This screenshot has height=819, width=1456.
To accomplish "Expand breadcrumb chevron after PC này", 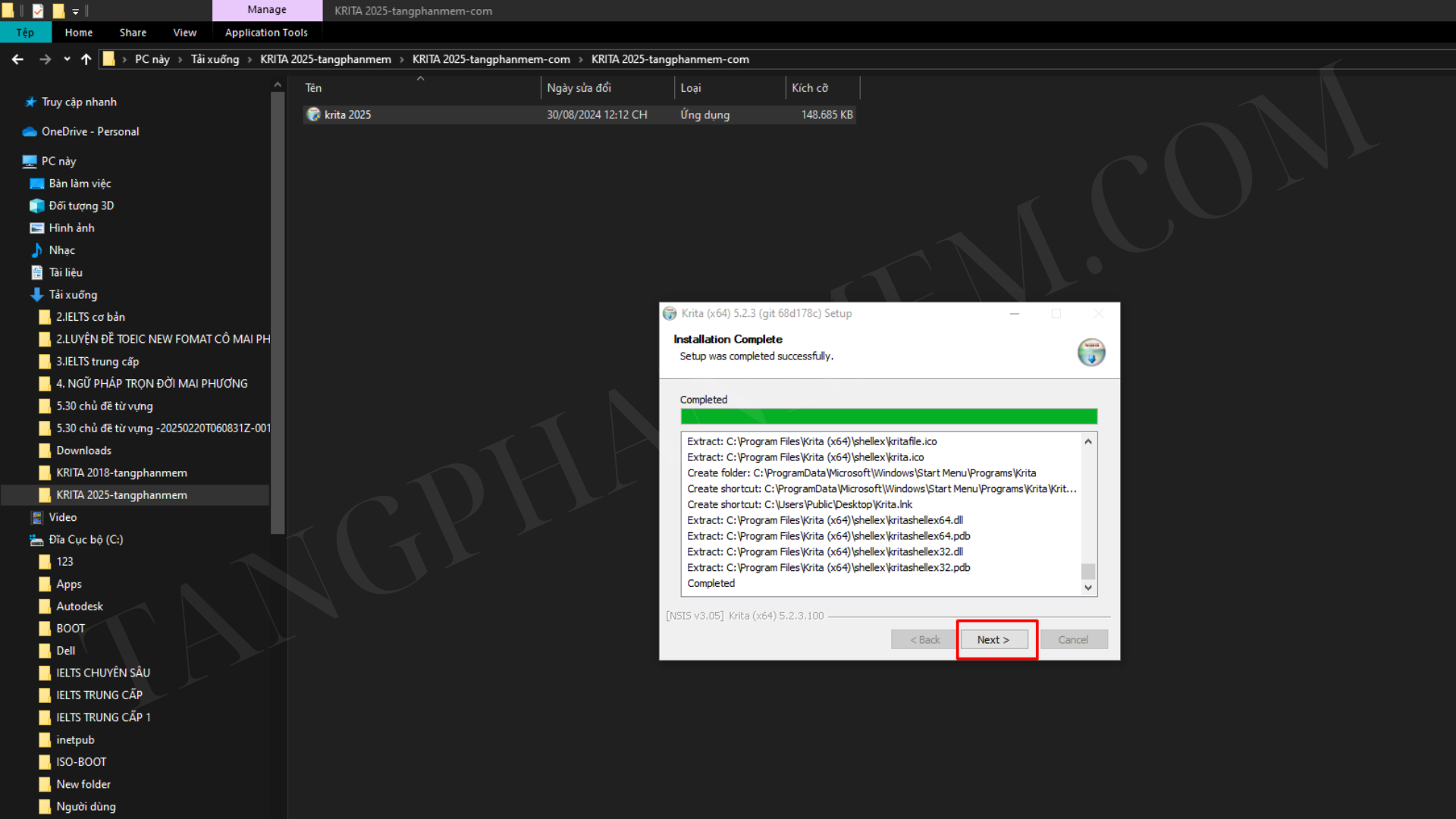I will 180,59.
